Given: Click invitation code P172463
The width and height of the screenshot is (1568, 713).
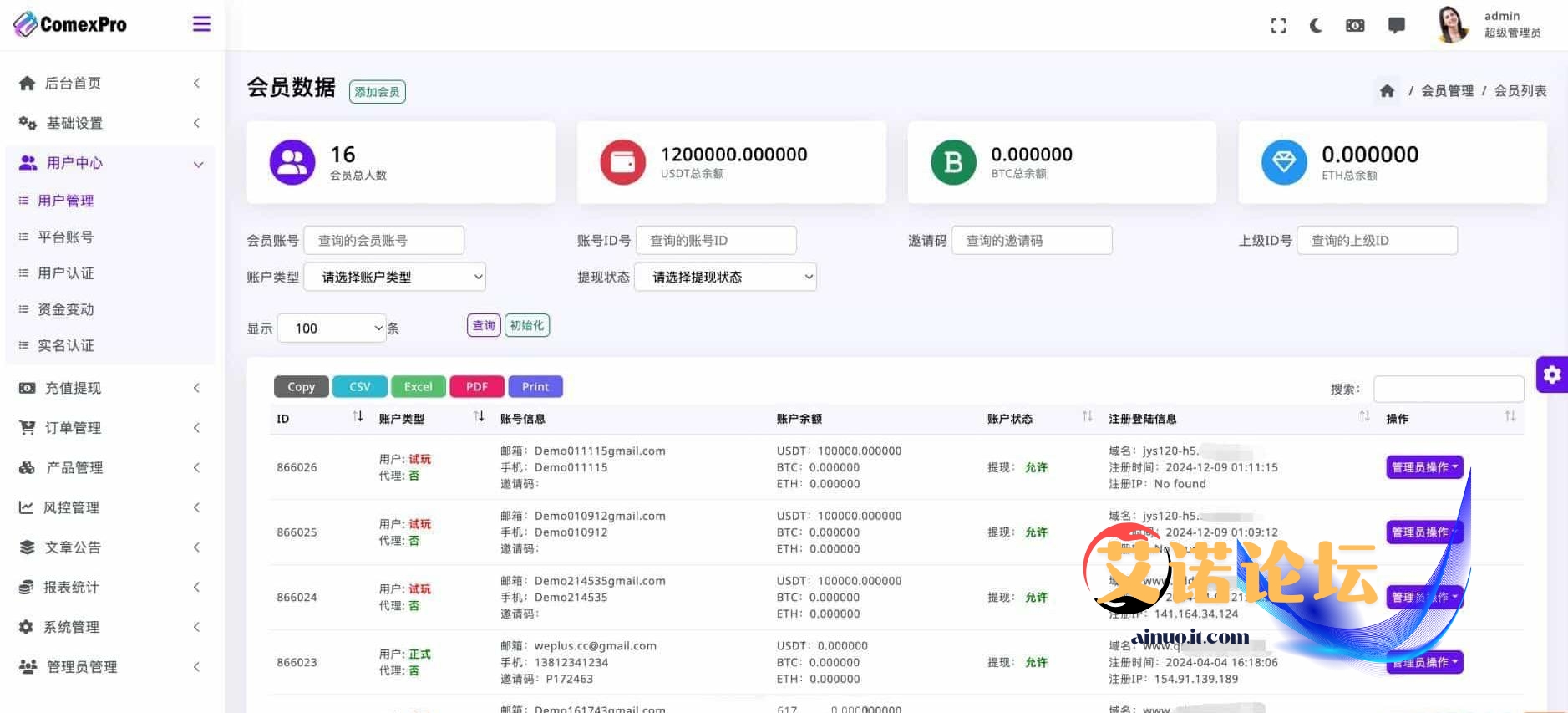Looking at the screenshot, I should click(569, 679).
